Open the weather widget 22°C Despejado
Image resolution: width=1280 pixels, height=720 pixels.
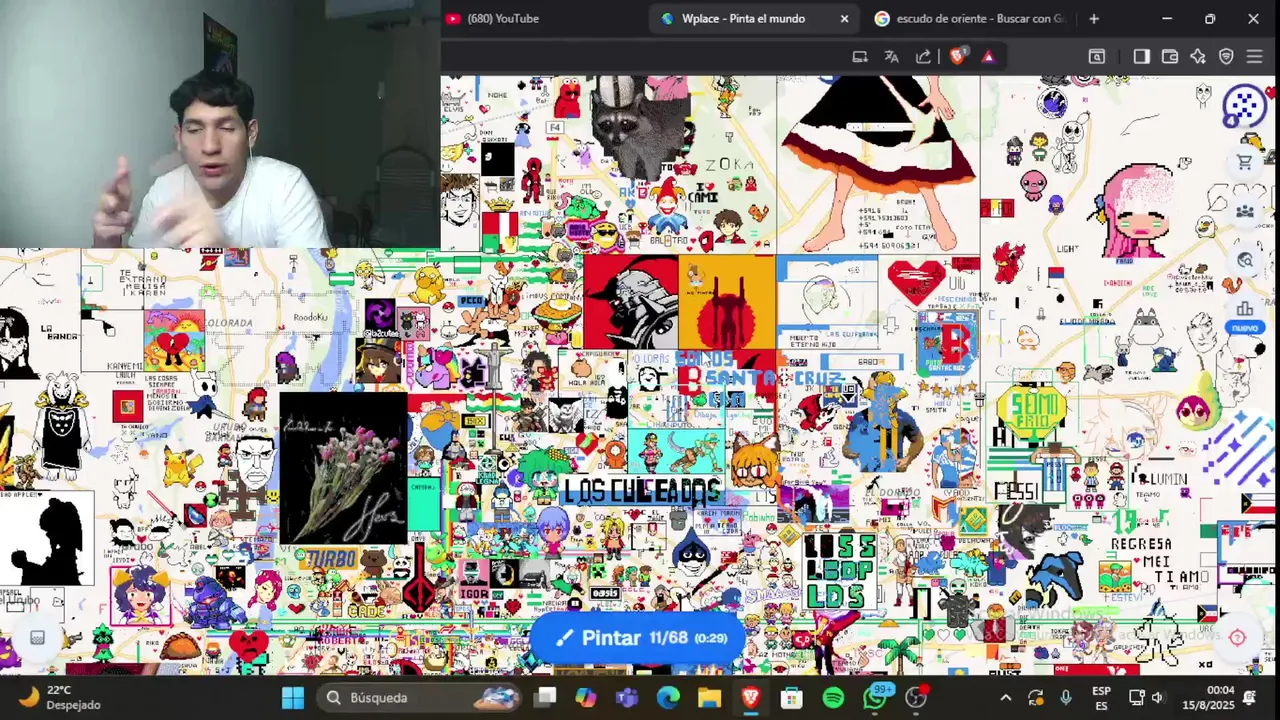click(x=60, y=697)
